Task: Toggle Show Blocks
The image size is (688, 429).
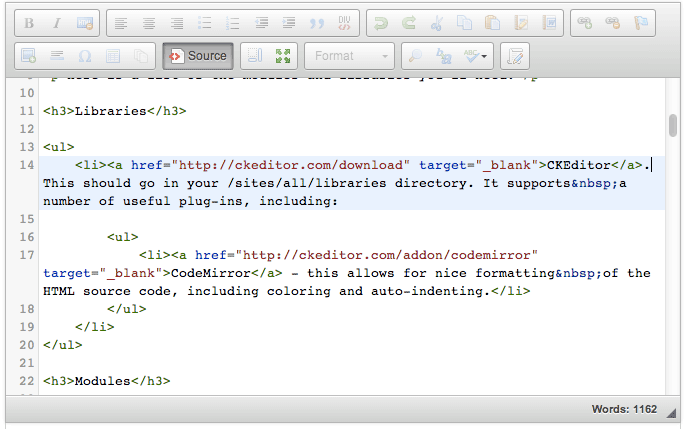Action: click(255, 56)
